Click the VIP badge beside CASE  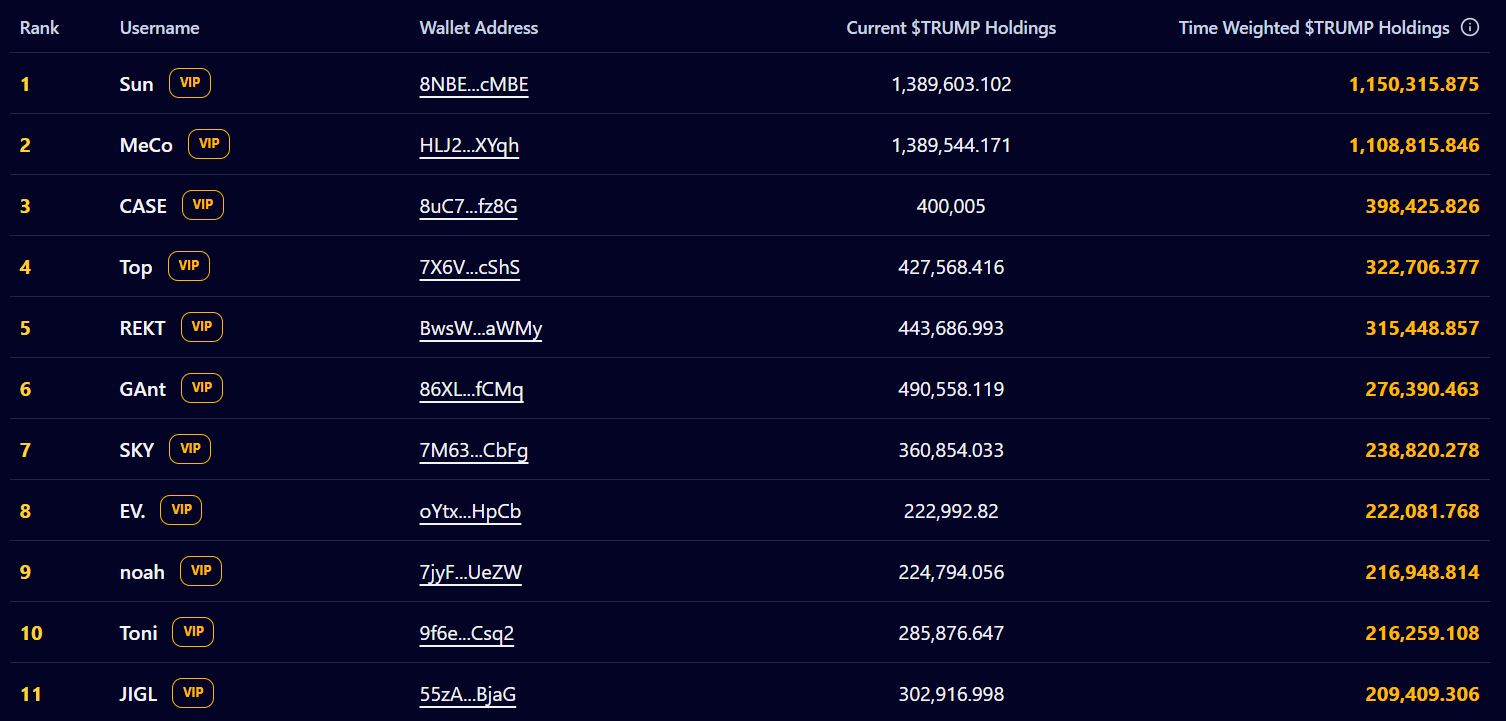coord(203,205)
